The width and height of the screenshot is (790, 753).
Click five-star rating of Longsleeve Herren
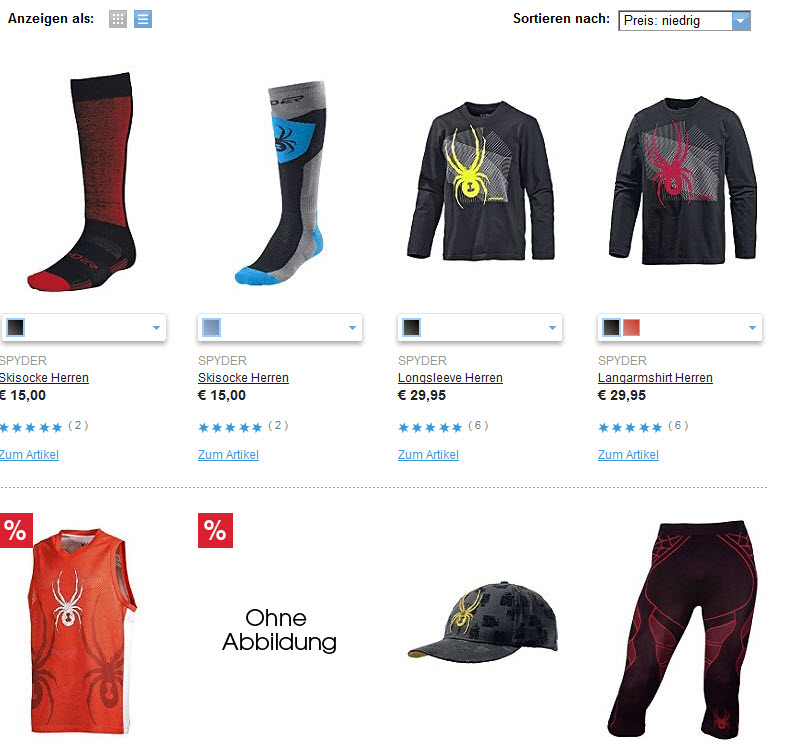point(430,428)
